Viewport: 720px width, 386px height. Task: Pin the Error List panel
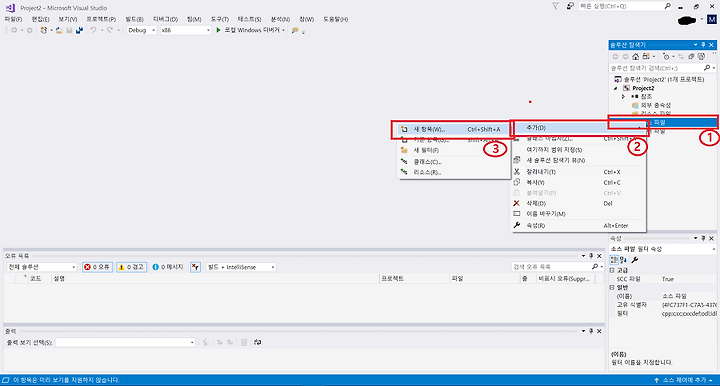click(591, 256)
